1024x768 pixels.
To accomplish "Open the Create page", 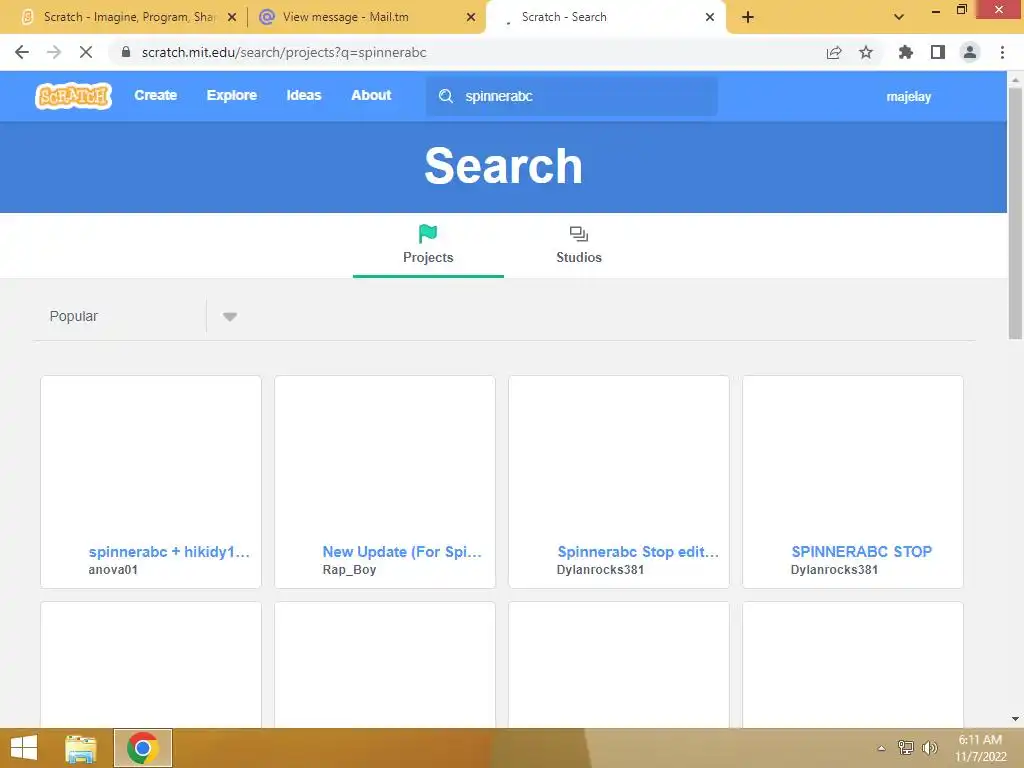I will pyautogui.click(x=155, y=95).
